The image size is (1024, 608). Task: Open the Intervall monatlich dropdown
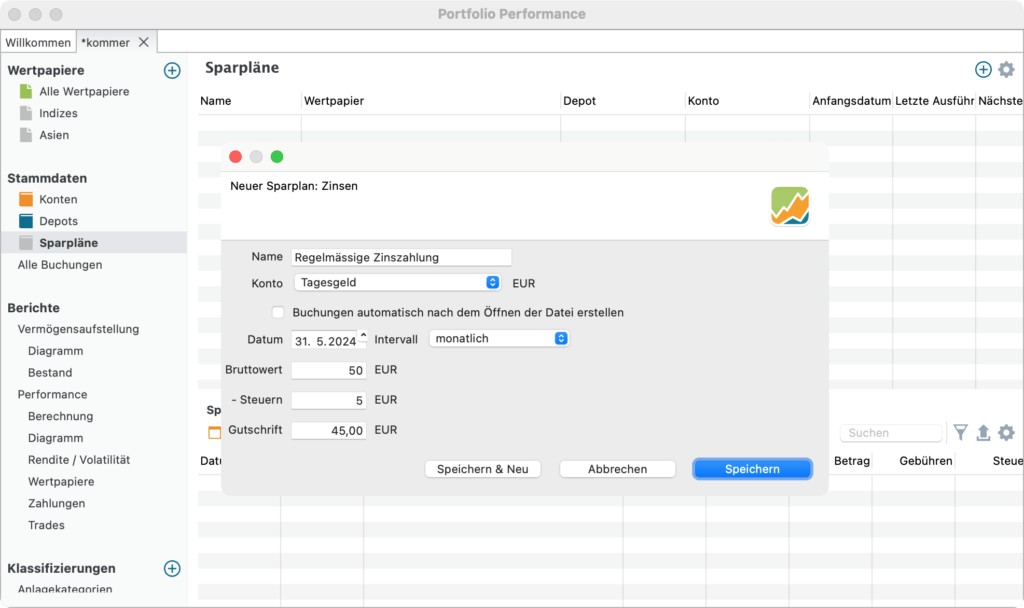(499, 338)
